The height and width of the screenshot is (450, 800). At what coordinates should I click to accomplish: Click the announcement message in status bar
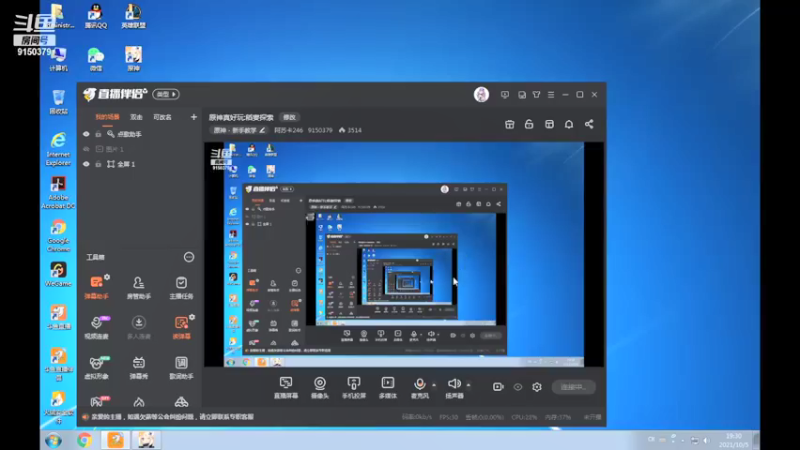tap(172, 417)
